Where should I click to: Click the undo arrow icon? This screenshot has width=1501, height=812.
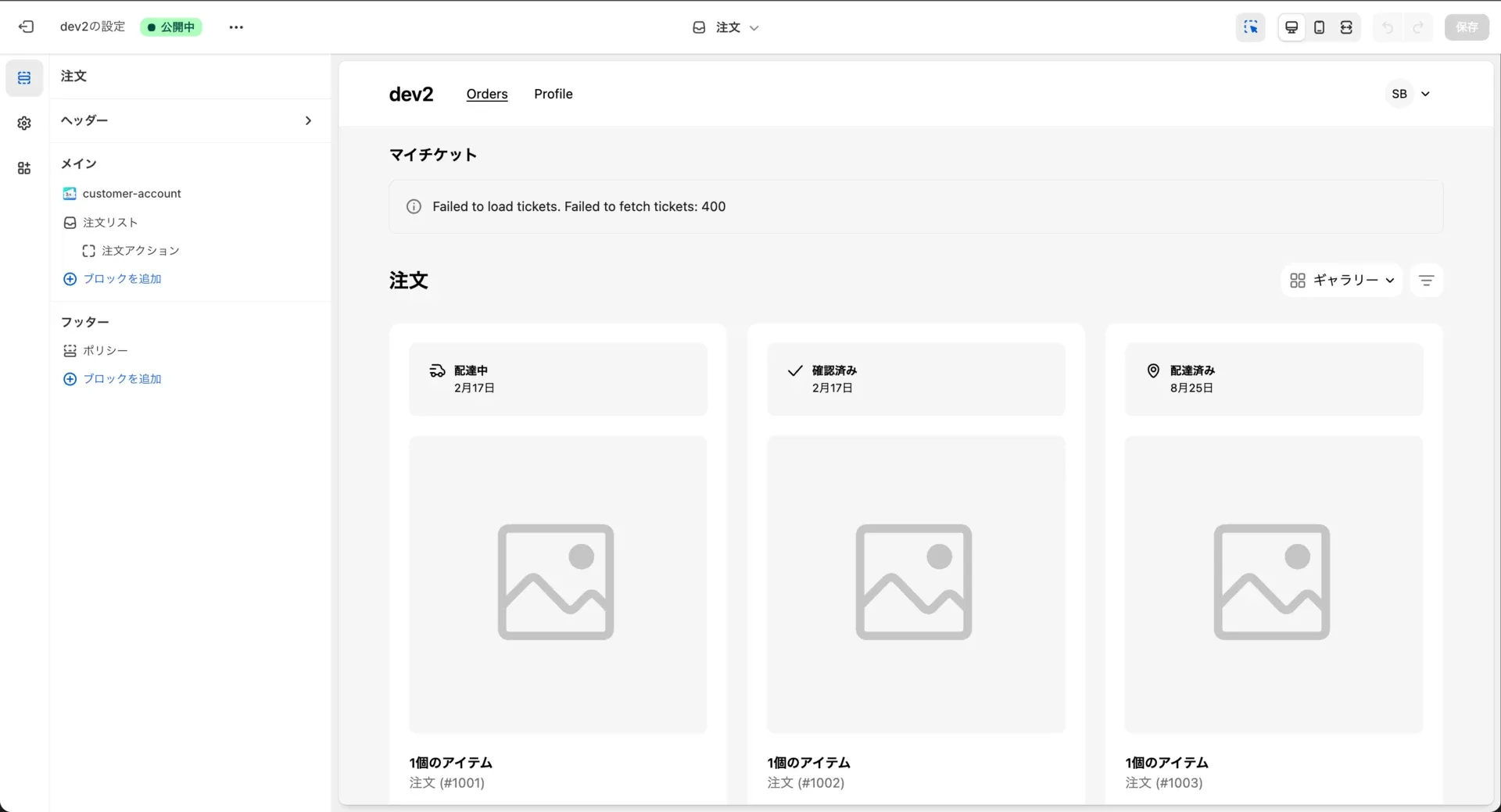coord(1388,27)
